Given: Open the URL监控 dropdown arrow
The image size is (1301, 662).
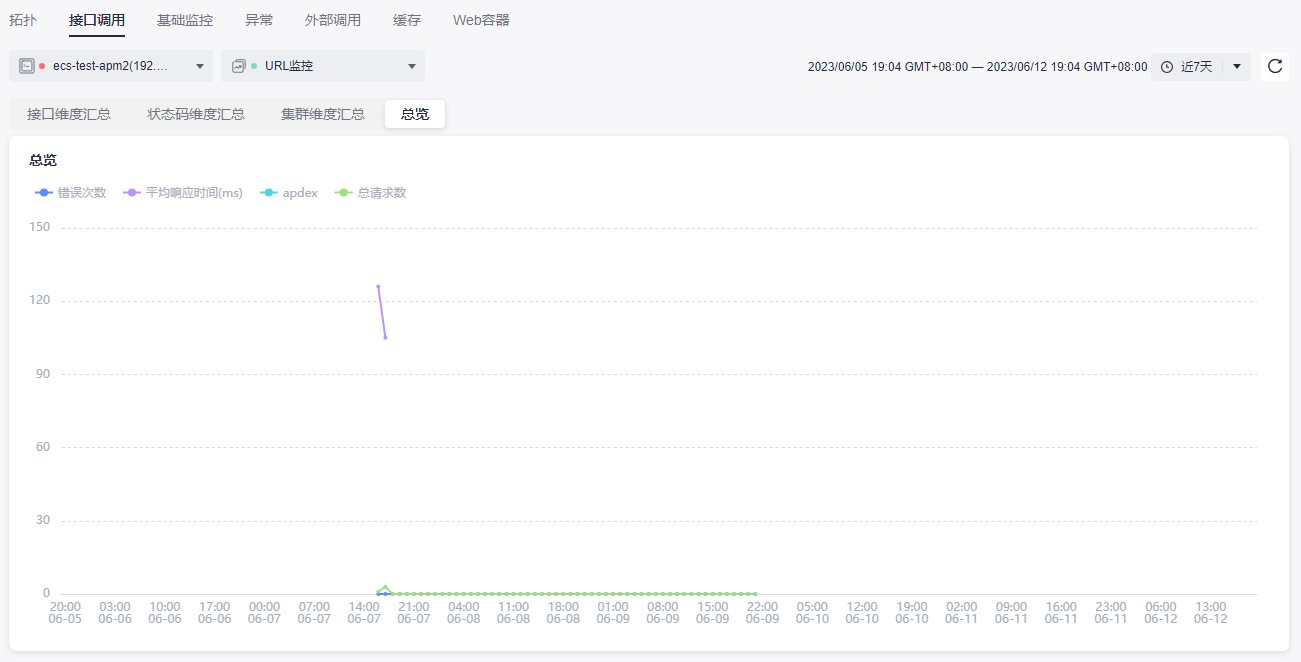Looking at the screenshot, I should 412,67.
